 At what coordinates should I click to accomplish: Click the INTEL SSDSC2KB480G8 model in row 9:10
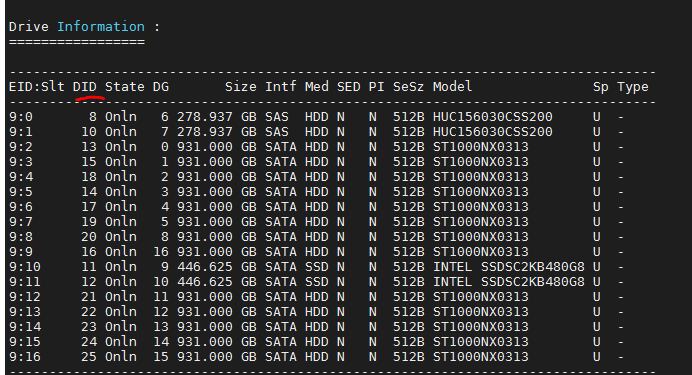pyautogui.click(x=508, y=267)
